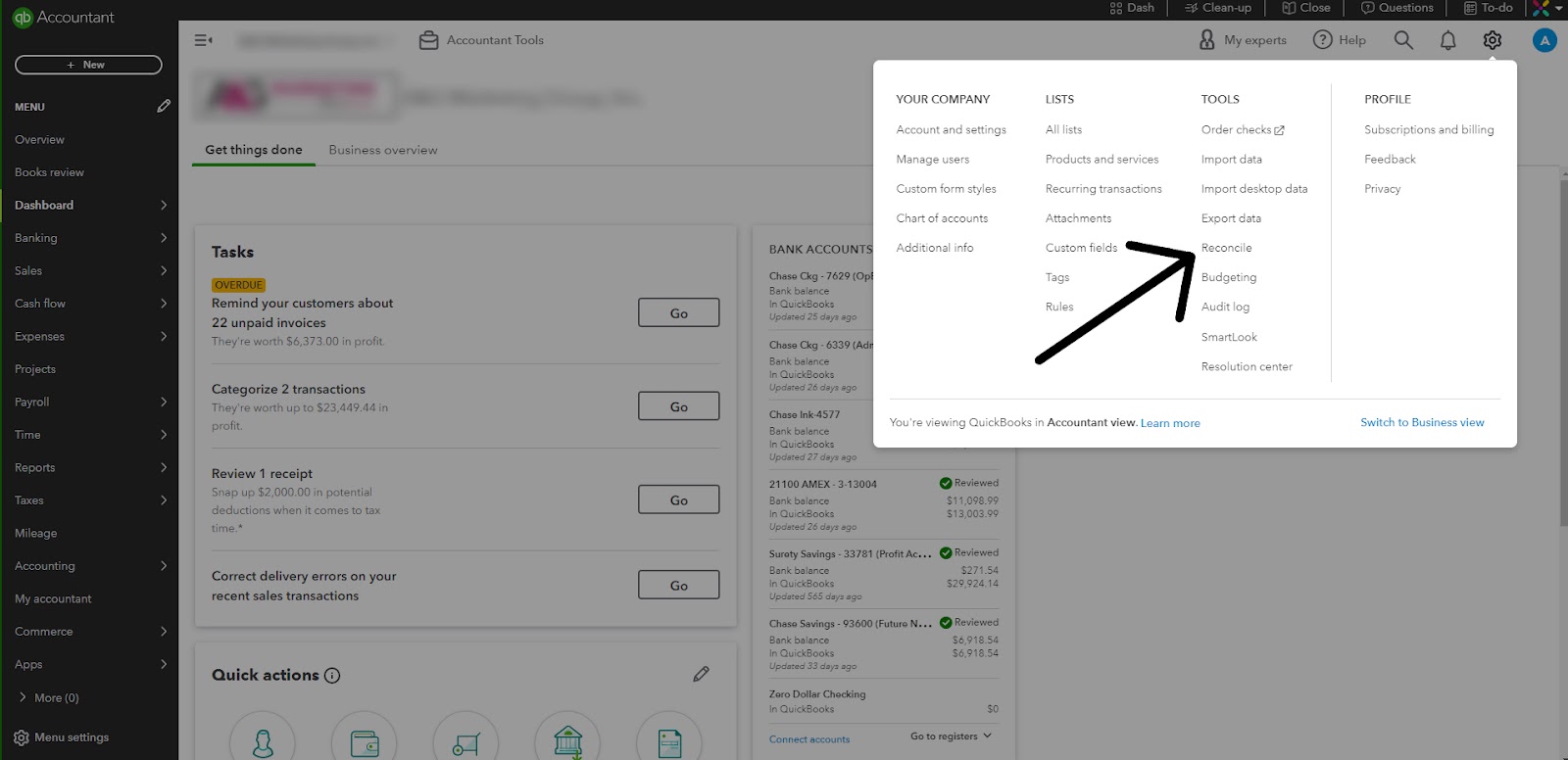Click Chase Ink-4577 account
Image resolution: width=1568 pixels, height=760 pixels.
tap(805, 414)
